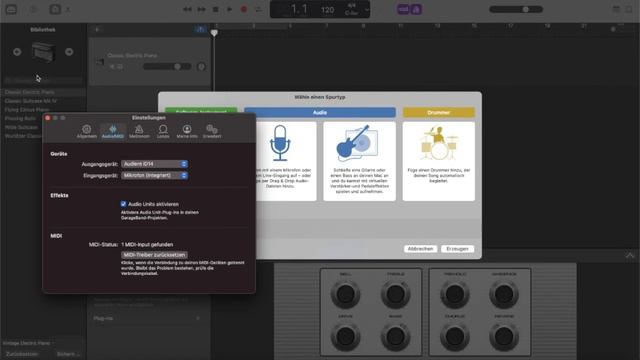Image resolution: width=640 pixels, height=360 pixels.
Task: Close the Einstellungen window with red button
Action: (48, 118)
